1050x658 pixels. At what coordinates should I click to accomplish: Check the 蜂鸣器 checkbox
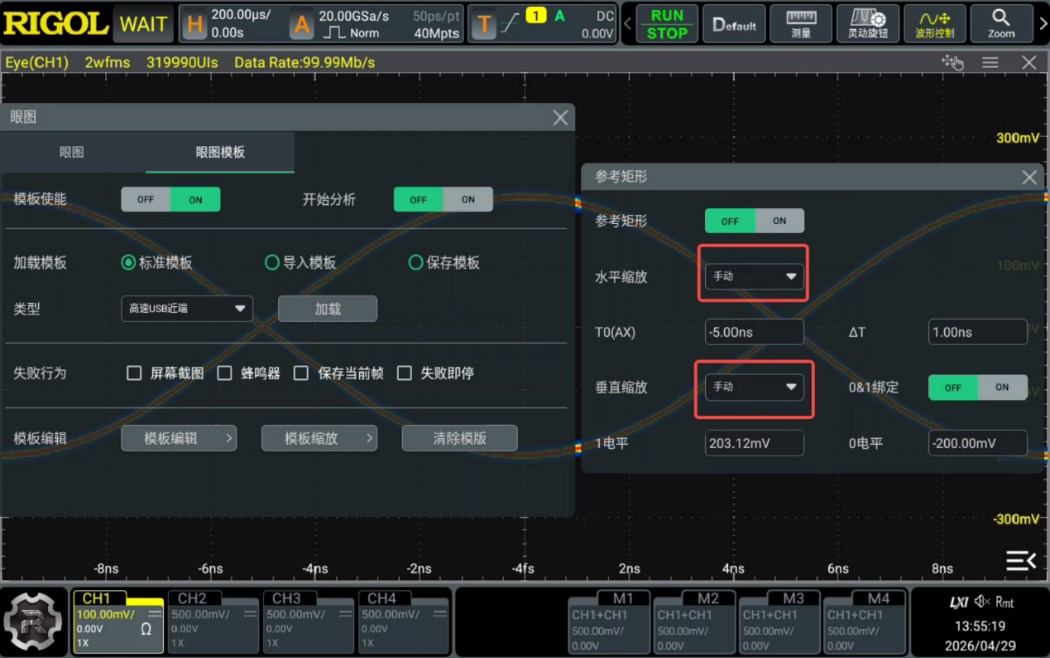coord(225,373)
